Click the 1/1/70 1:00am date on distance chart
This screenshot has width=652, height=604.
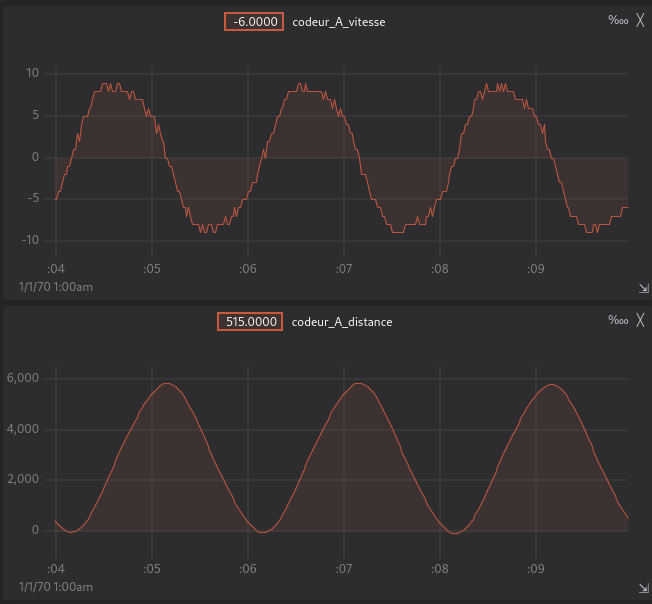point(56,587)
